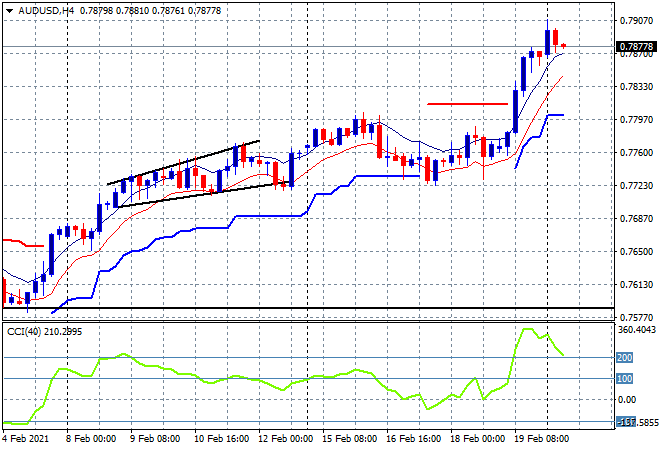The height and width of the screenshot is (450, 660).
Task: Click the 360.4043 CCI scale maximum
Action: pyautogui.click(x=637, y=330)
